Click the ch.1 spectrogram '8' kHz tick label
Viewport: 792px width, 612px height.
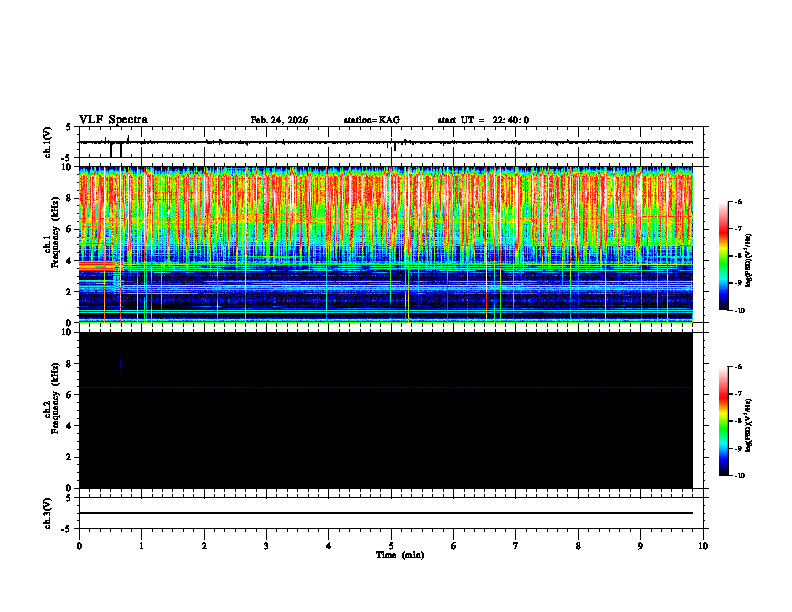(x=69, y=198)
